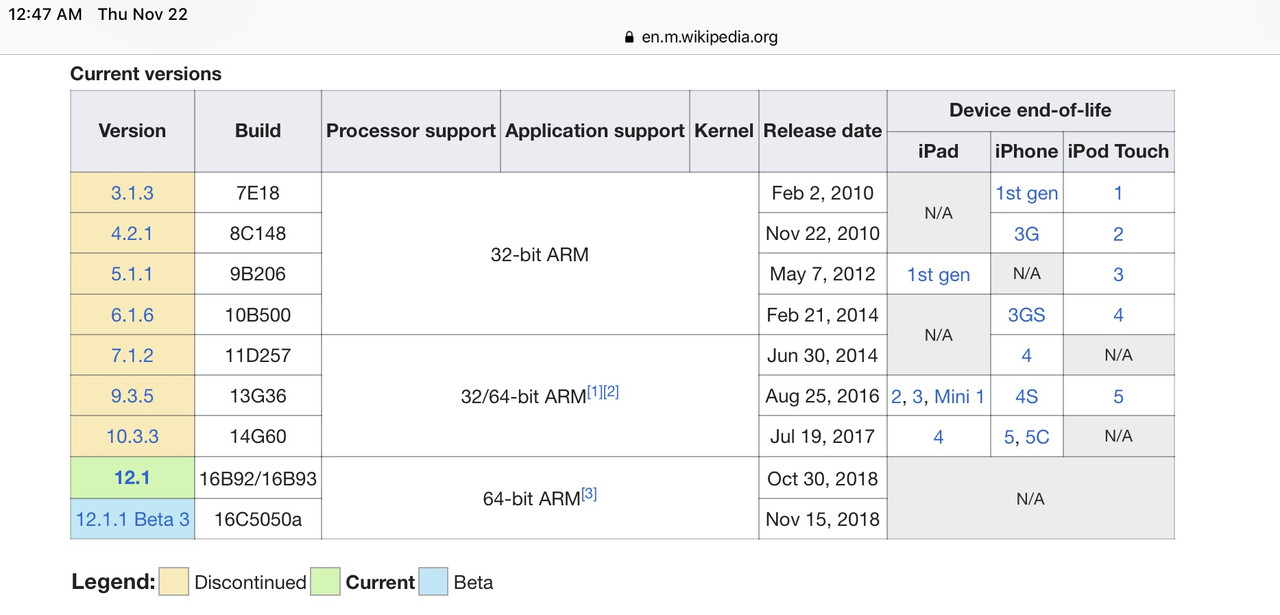Open the iPad 4 link in 10.3.3 row
This screenshot has width=1280, height=615.
click(938, 436)
